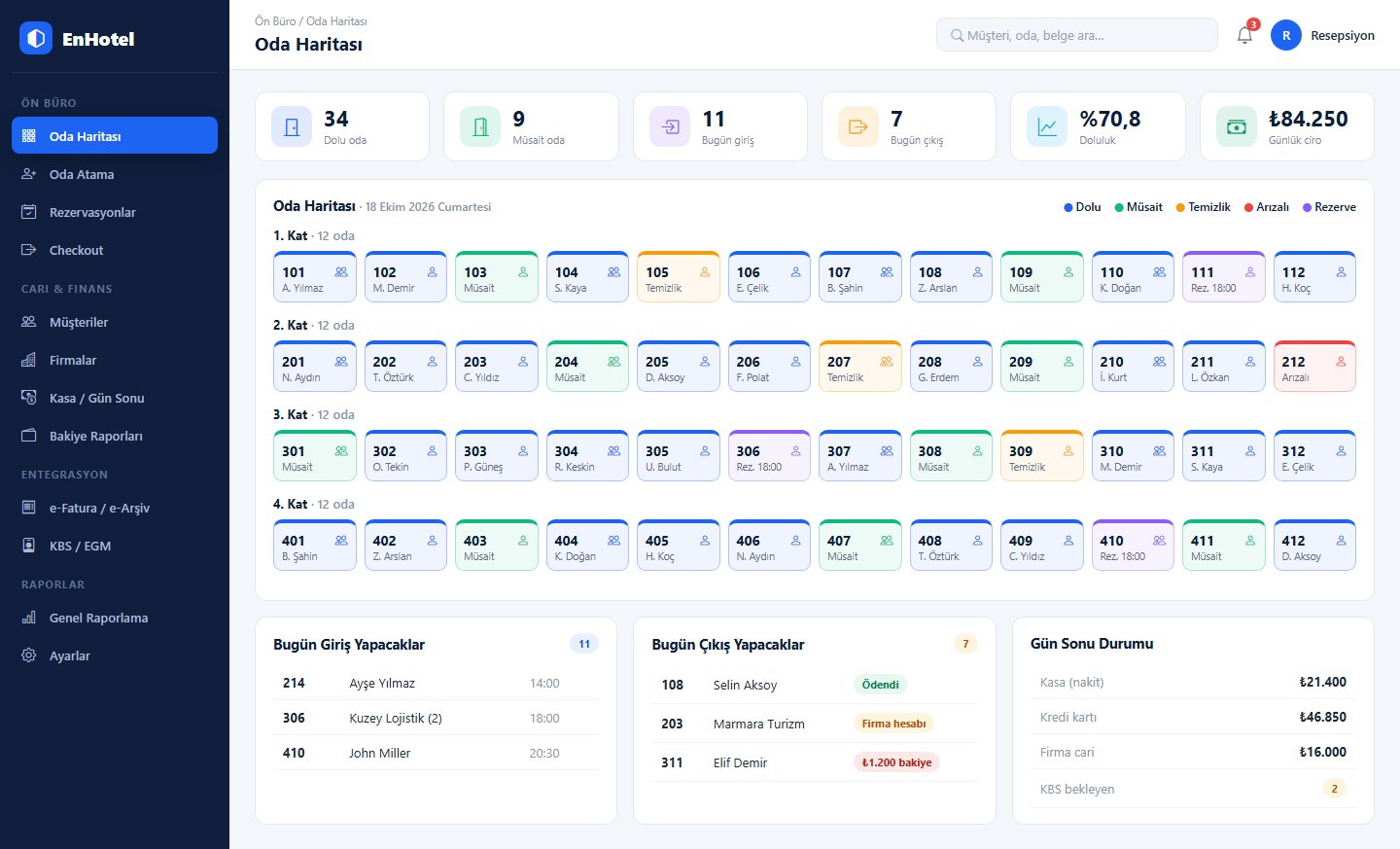This screenshot has width=1400, height=849.
Task: Click the Bakiye Raporları icon
Action: click(x=29, y=436)
